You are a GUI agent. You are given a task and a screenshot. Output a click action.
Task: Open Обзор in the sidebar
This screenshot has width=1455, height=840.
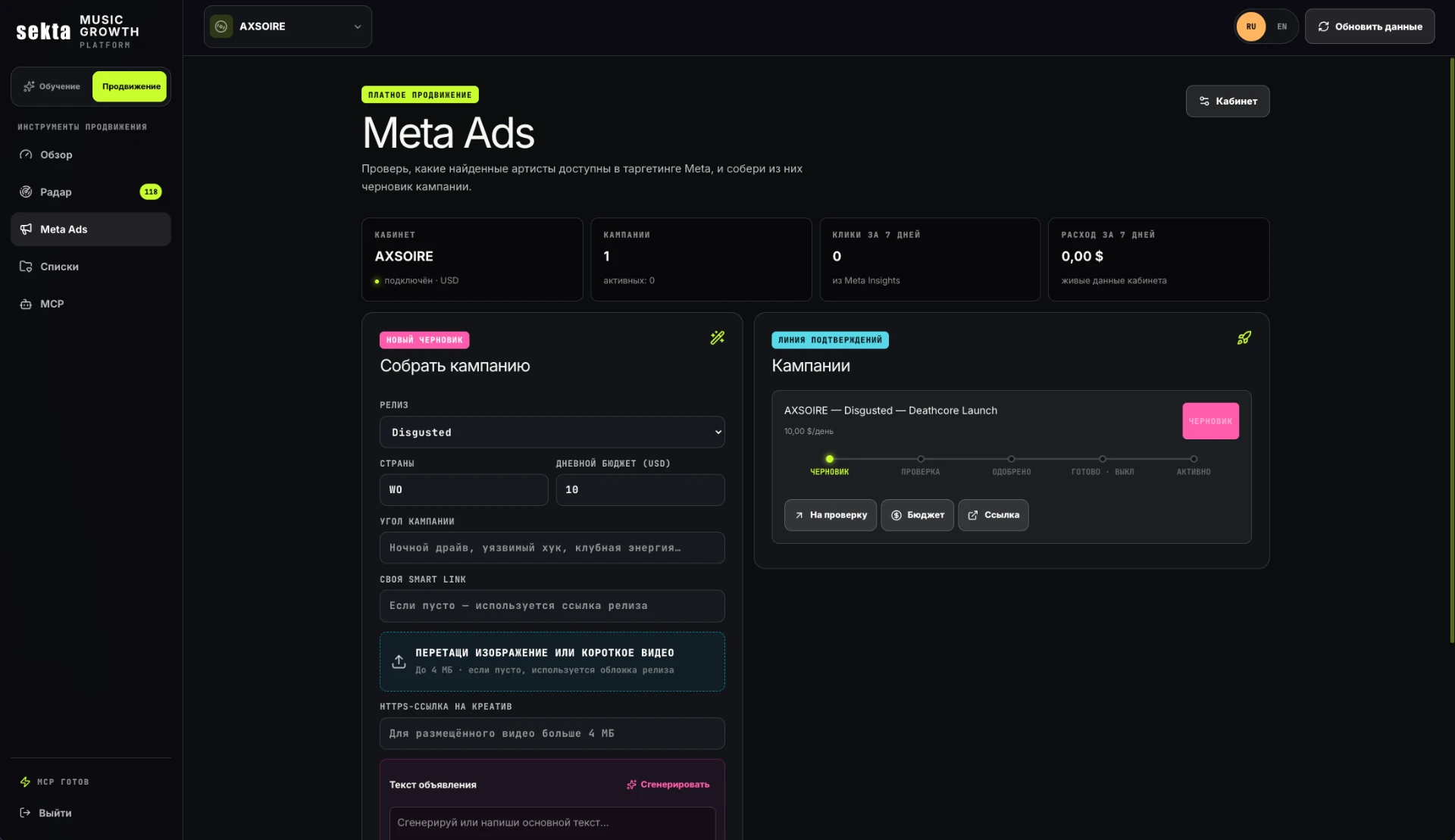pos(91,155)
